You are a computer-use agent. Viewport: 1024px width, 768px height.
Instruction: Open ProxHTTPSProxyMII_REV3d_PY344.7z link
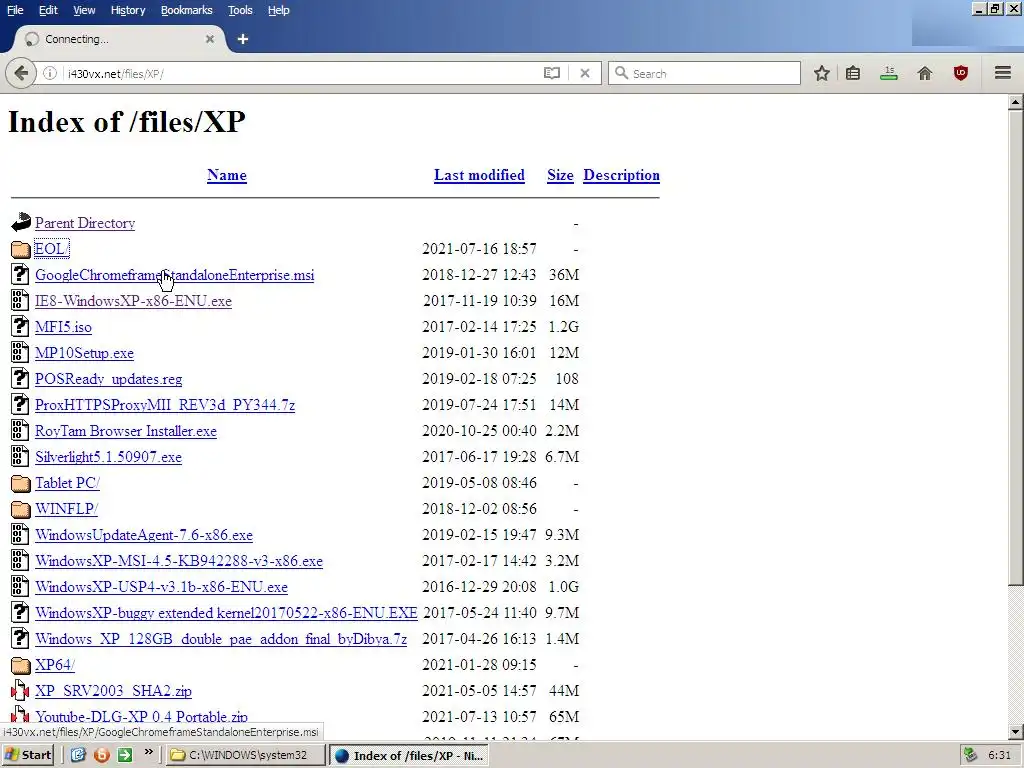pyautogui.click(x=165, y=405)
